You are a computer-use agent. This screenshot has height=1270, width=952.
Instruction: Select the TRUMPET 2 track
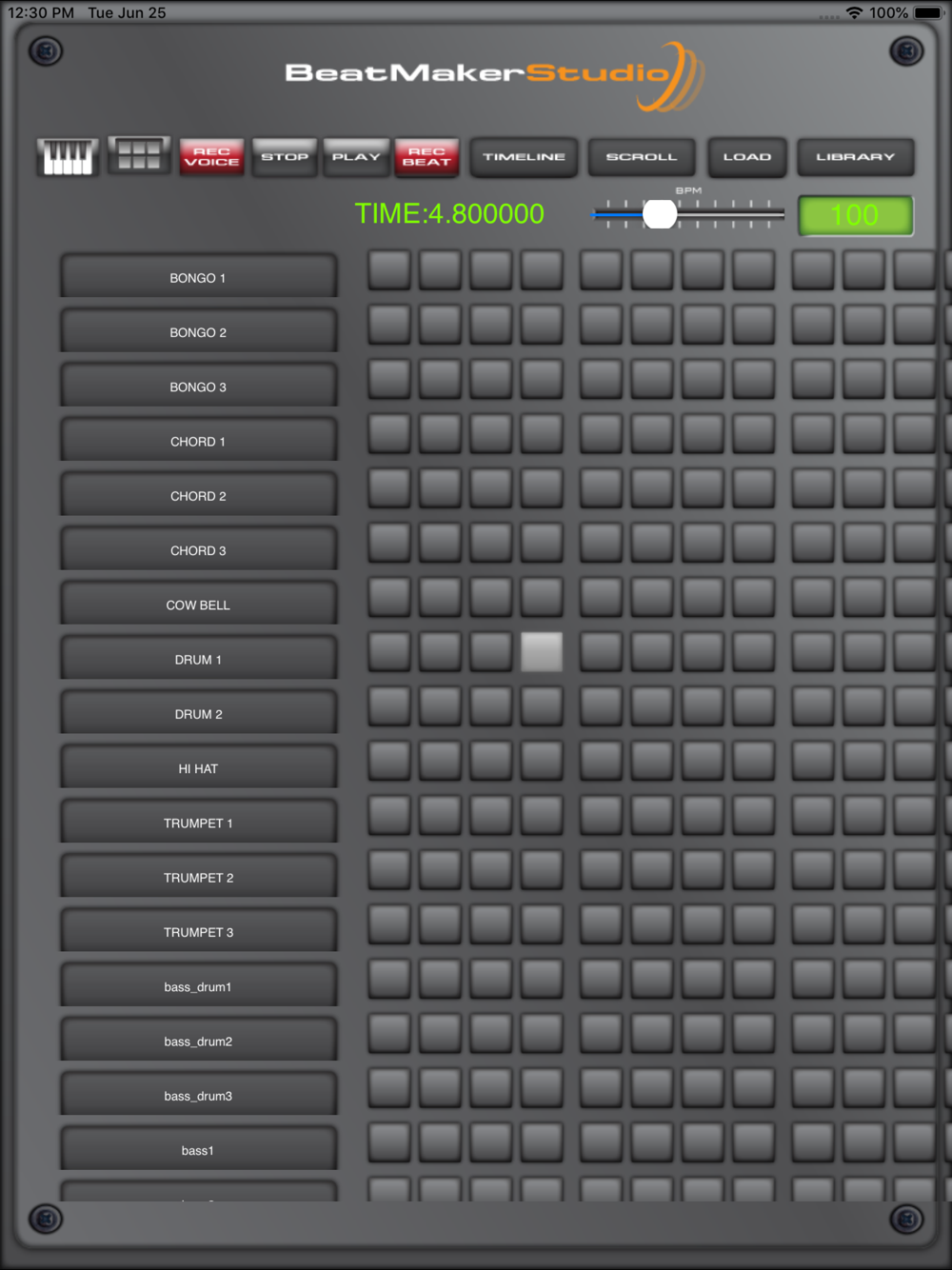[x=198, y=876]
